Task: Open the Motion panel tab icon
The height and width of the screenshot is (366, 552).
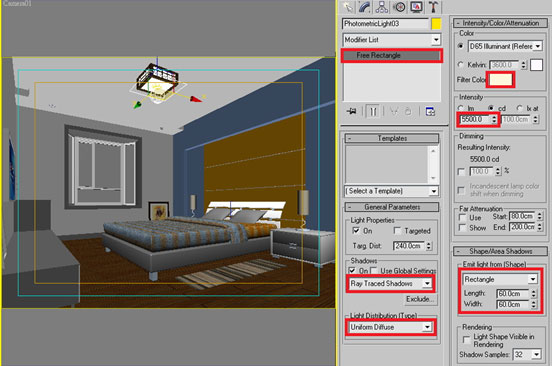Action: (x=399, y=7)
